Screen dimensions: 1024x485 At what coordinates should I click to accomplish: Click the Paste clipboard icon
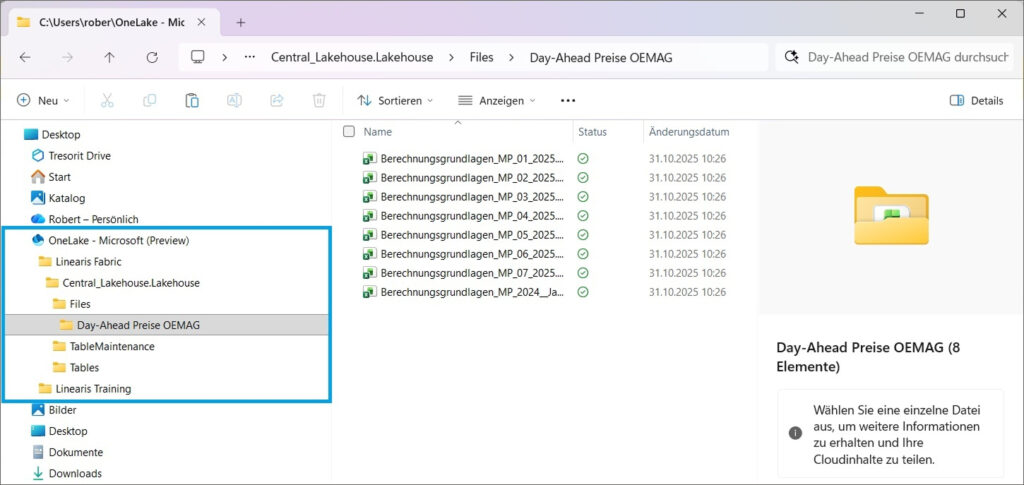point(192,100)
